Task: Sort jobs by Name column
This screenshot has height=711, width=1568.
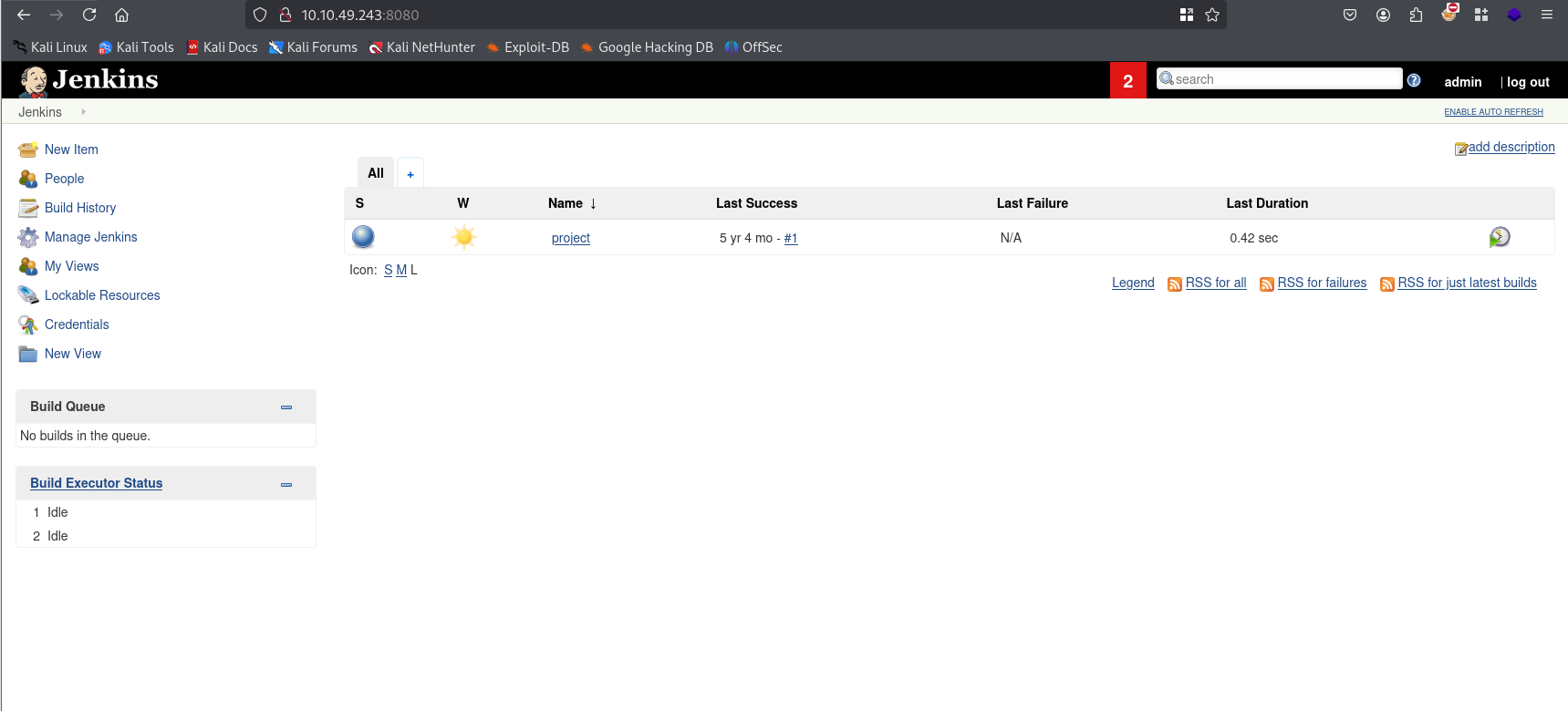Action: [572, 203]
